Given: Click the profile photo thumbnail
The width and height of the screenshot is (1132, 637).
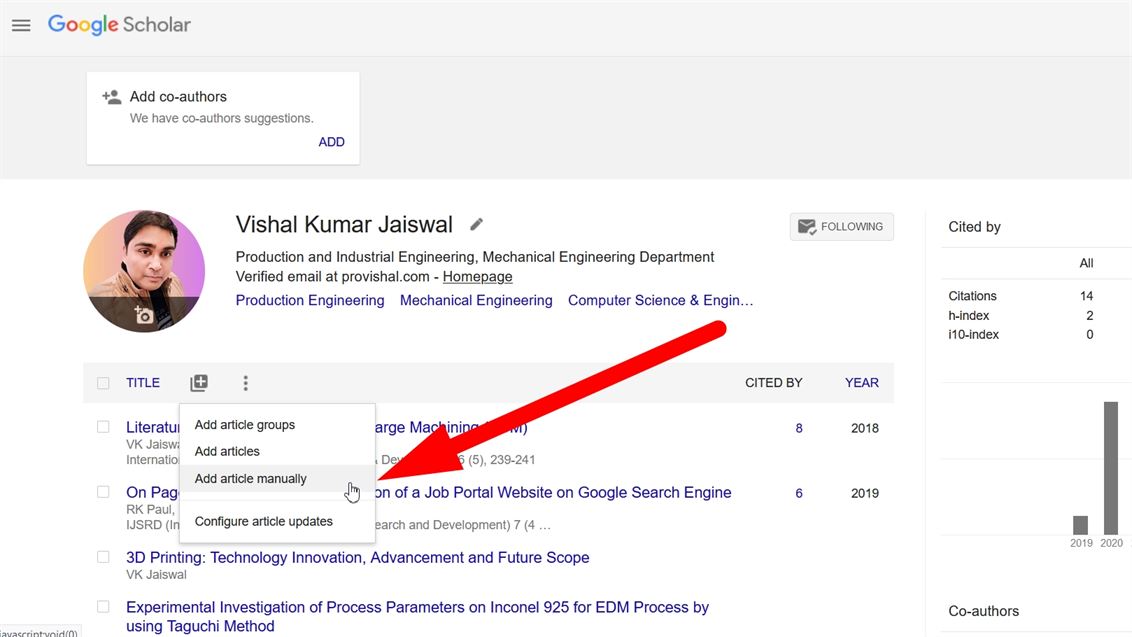Looking at the screenshot, I should pos(144,272).
